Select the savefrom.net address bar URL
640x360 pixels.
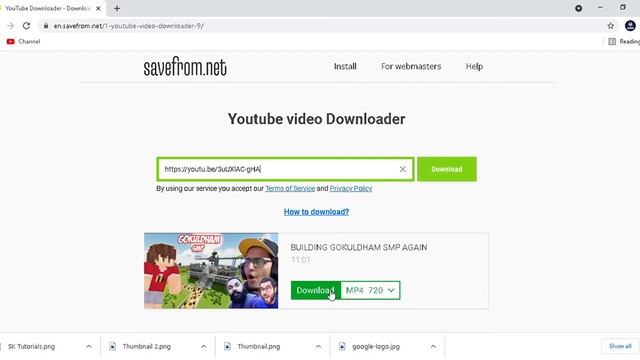pos(129,26)
